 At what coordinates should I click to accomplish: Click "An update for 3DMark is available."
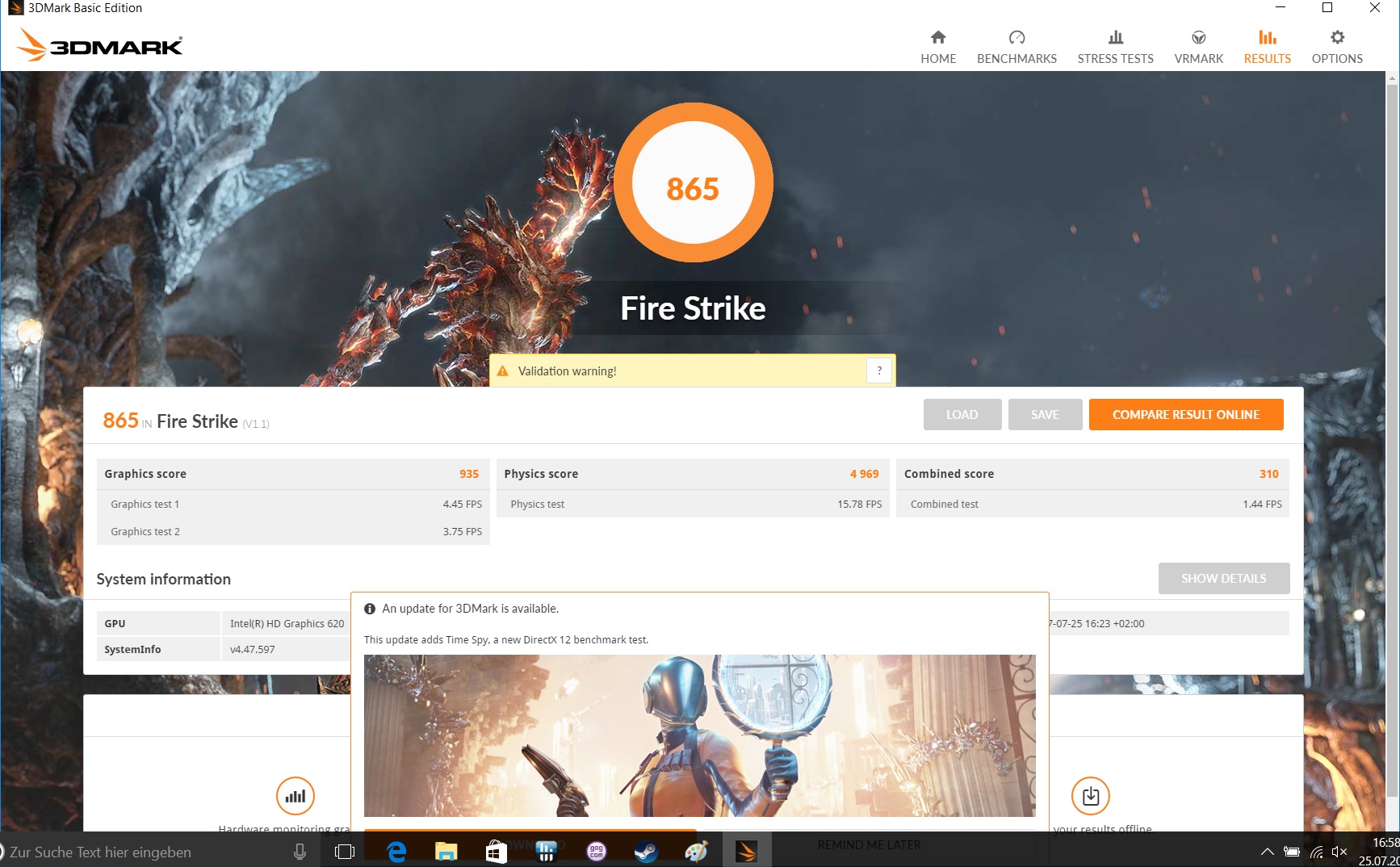pyautogui.click(x=471, y=609)
